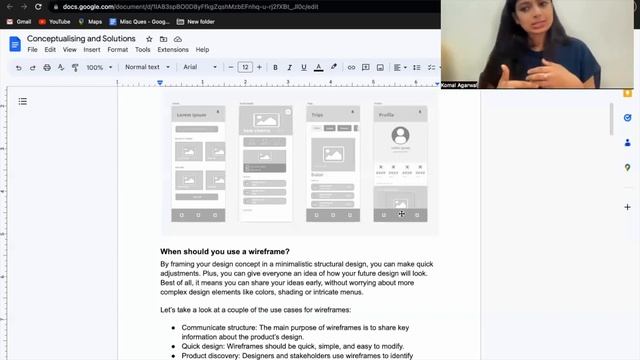Select the Paint format tool
The width and height of the screenshot is (640, 360).
pyautogui.click(x=75, y=68)
